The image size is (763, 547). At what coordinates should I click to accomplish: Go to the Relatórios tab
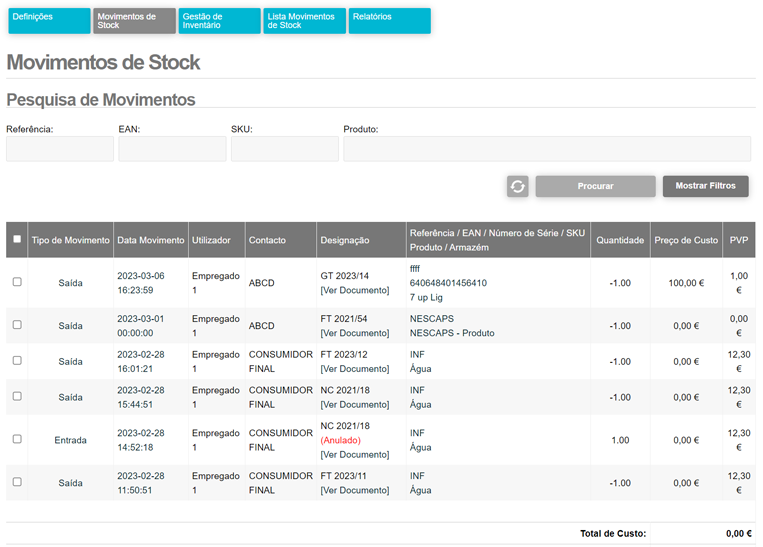390,21
